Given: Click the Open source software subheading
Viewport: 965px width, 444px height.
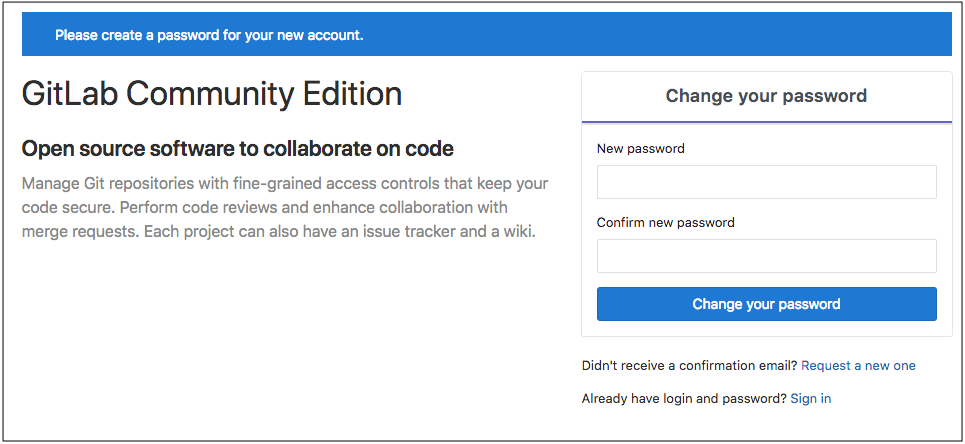Looking at the screenshot, I should (238, 148).
